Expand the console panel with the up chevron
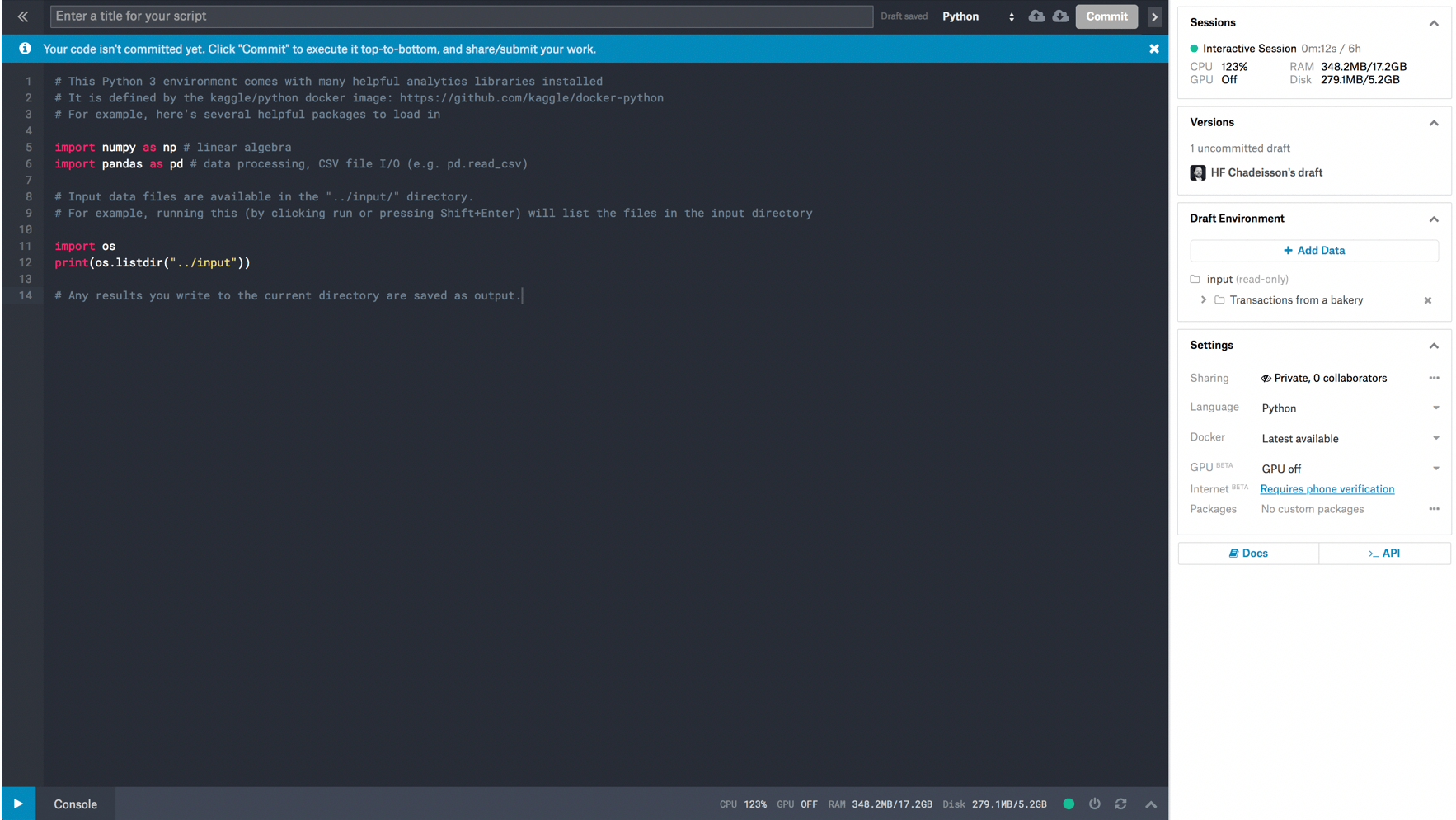Screen dimensions: 1456x820 pos(1150,804)
